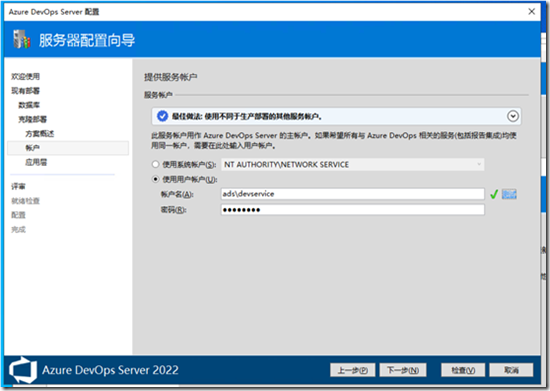Click the 就绪检查 sidebar step

pyautogui.click(x=25, y=201)
